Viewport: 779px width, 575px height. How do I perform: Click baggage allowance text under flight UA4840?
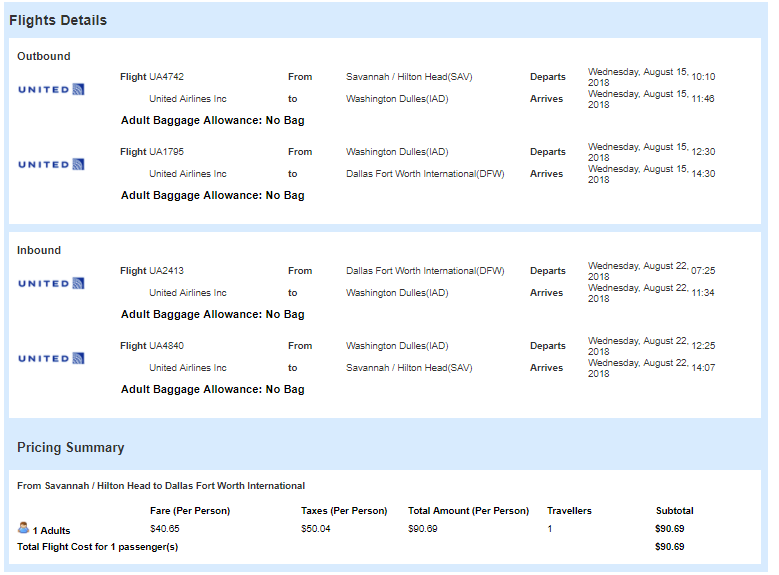[213, 390]
